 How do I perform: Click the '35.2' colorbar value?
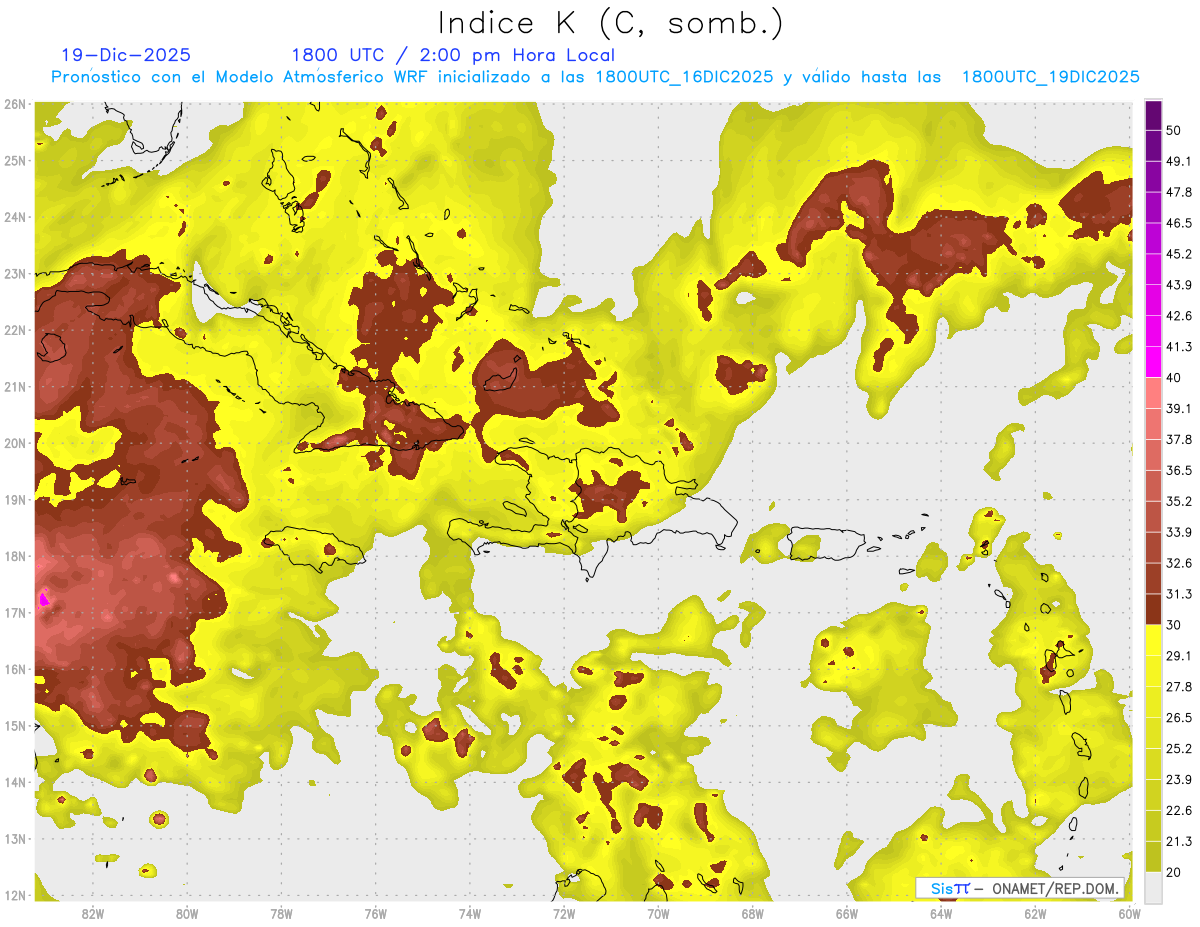point(1179,501)
